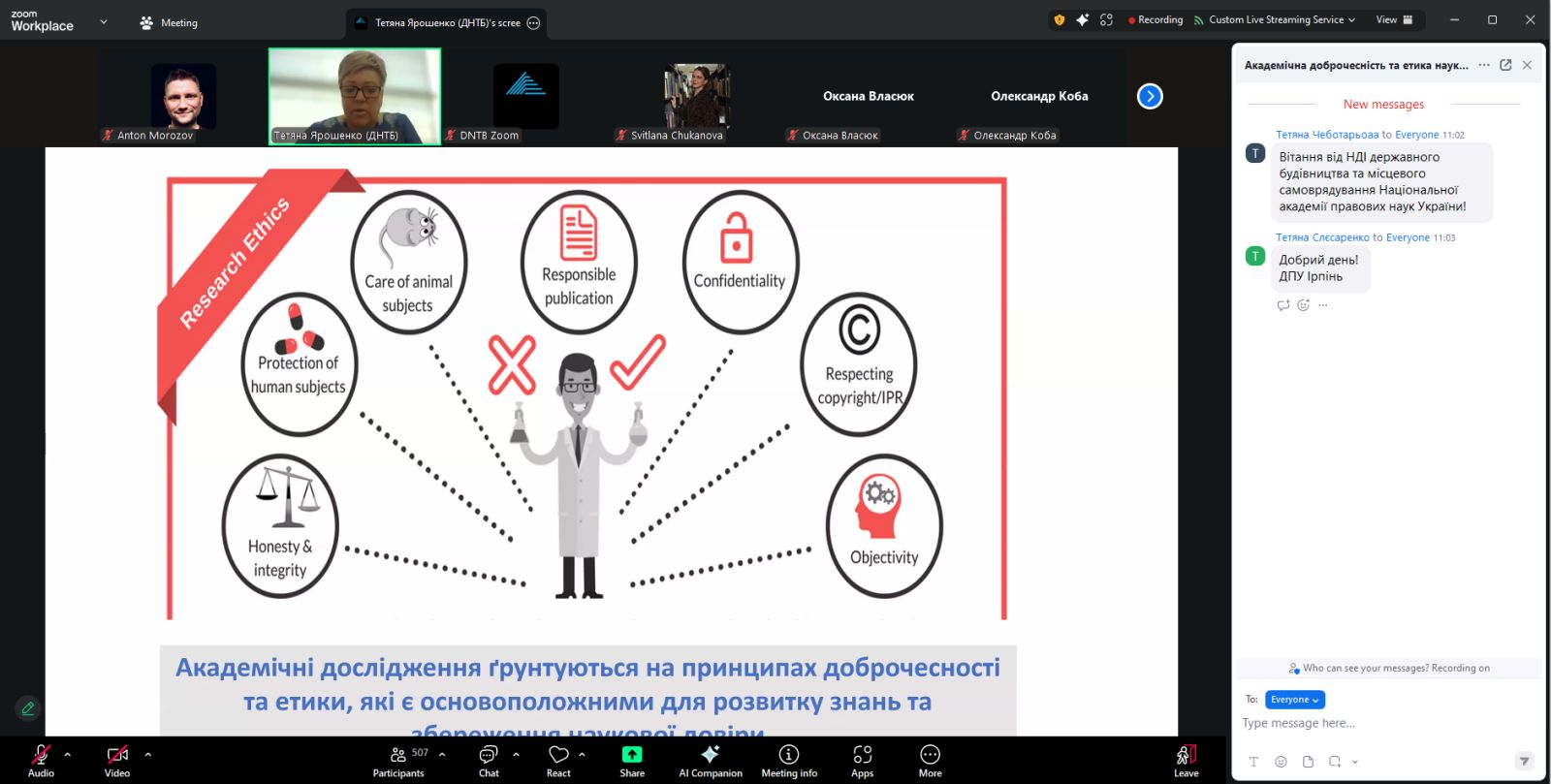Click the green Share screen button
The width and height of the screenshot is (1551, 784).
(x=632, y=759)
